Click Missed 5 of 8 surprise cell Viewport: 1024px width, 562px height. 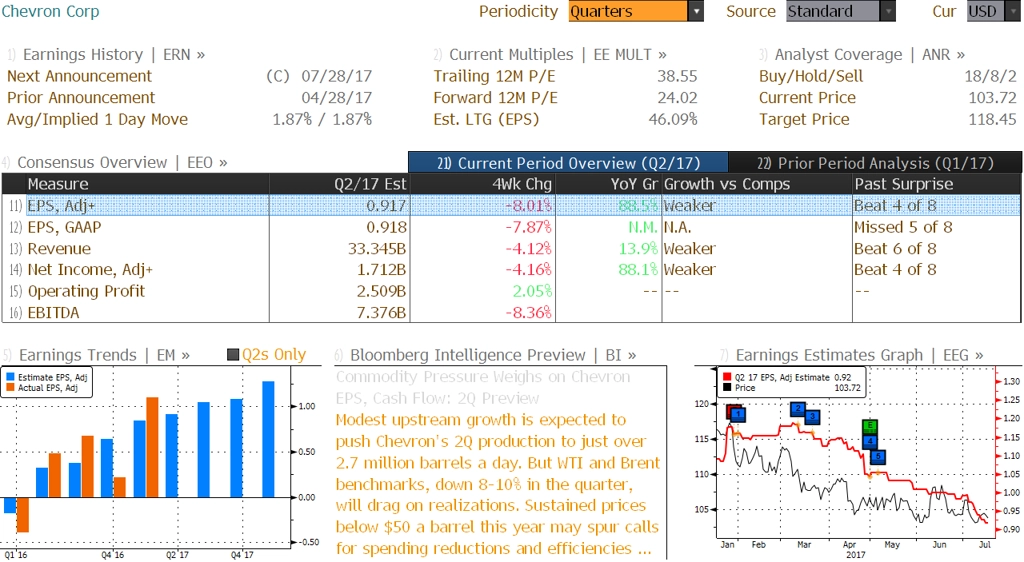903,227
